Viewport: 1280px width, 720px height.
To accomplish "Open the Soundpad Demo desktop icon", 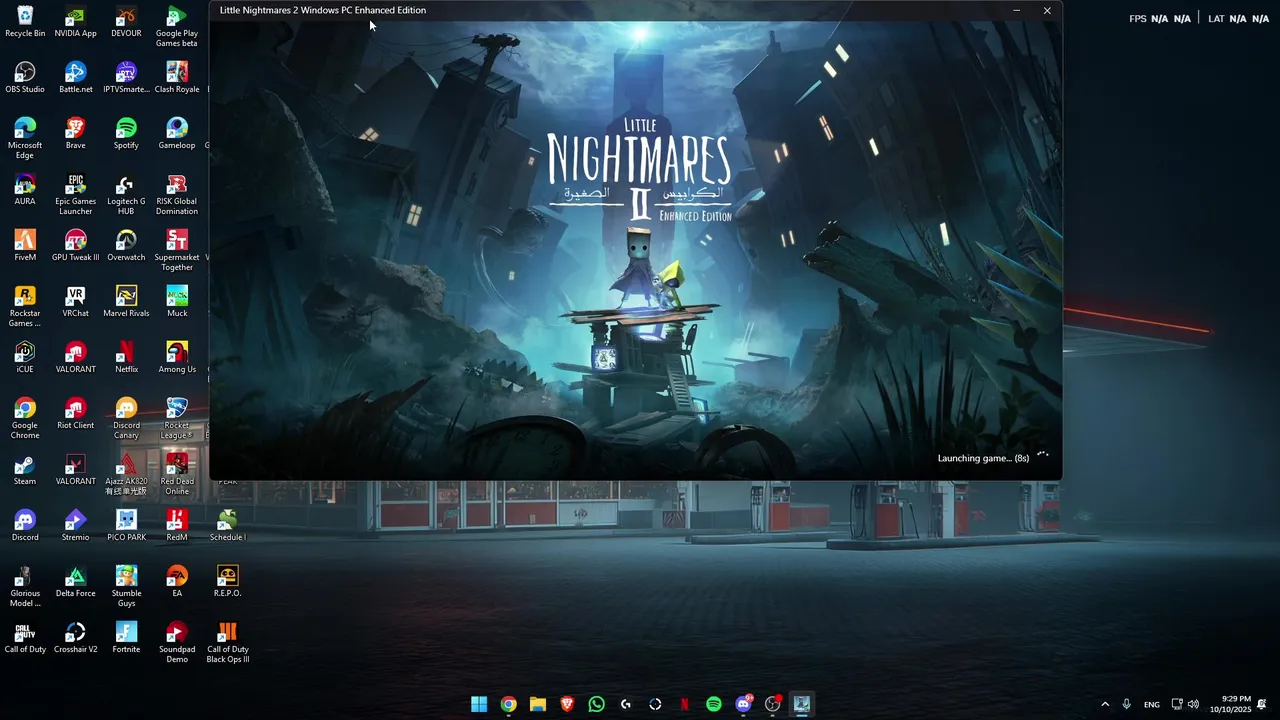I will click(177, 643).
